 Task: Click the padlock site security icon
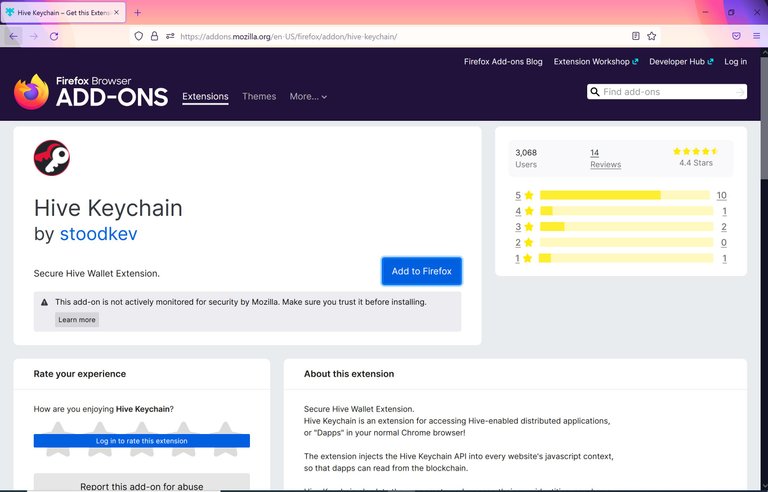(154, 36)
